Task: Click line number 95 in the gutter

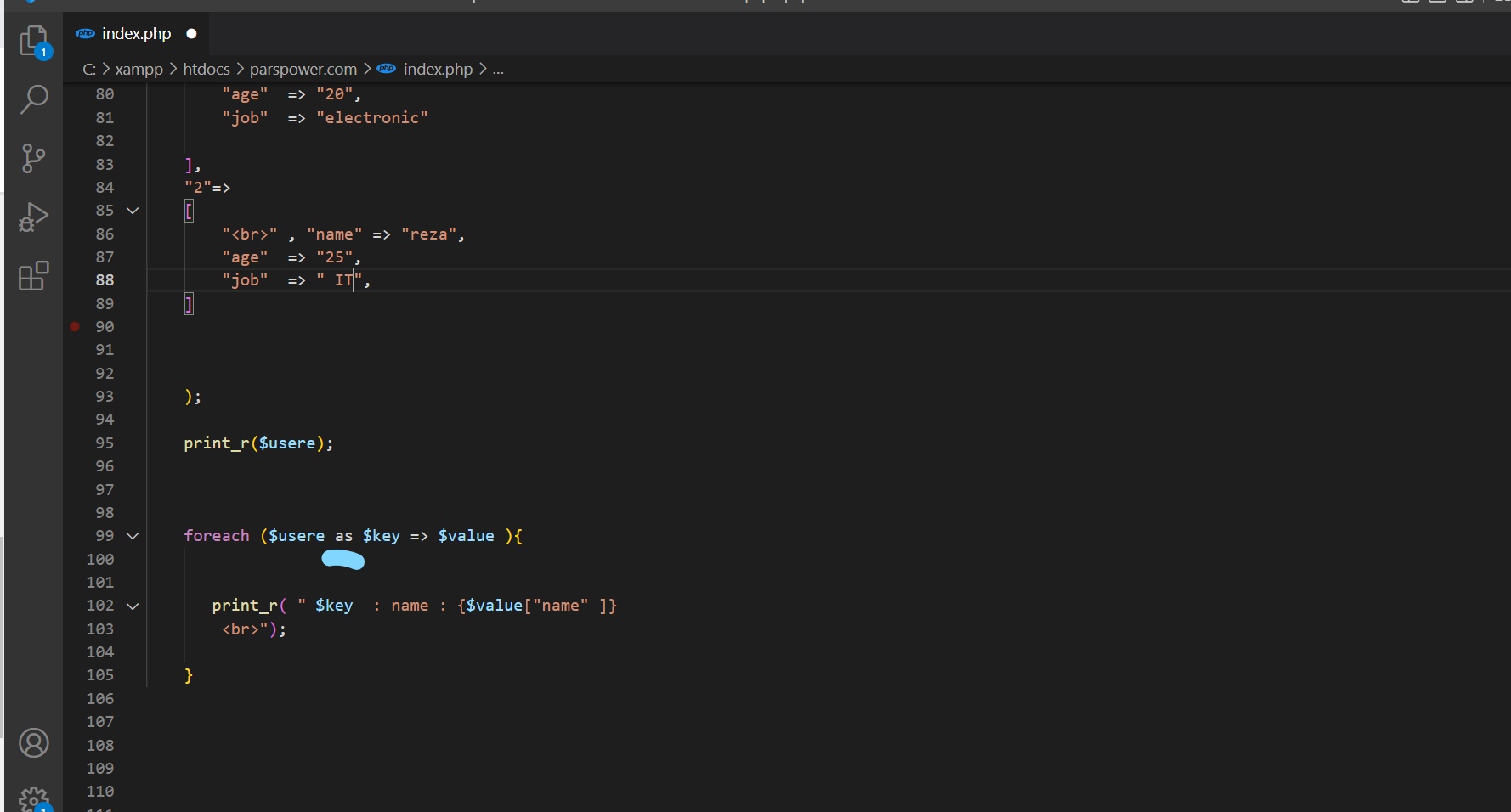Action: point(105,443)
